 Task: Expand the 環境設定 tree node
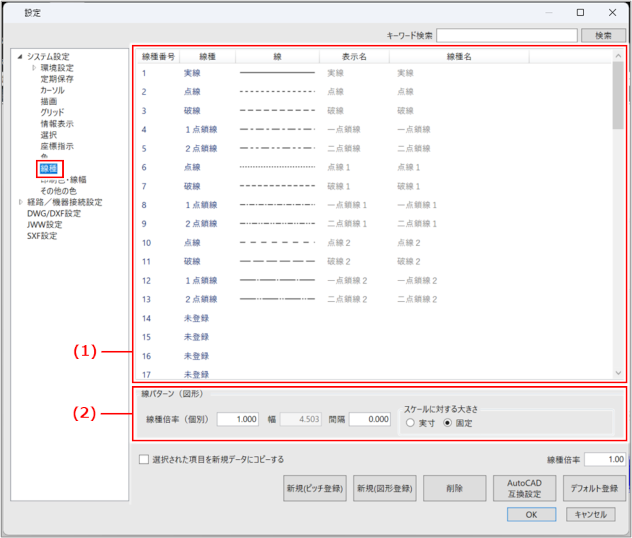(34, 67)
